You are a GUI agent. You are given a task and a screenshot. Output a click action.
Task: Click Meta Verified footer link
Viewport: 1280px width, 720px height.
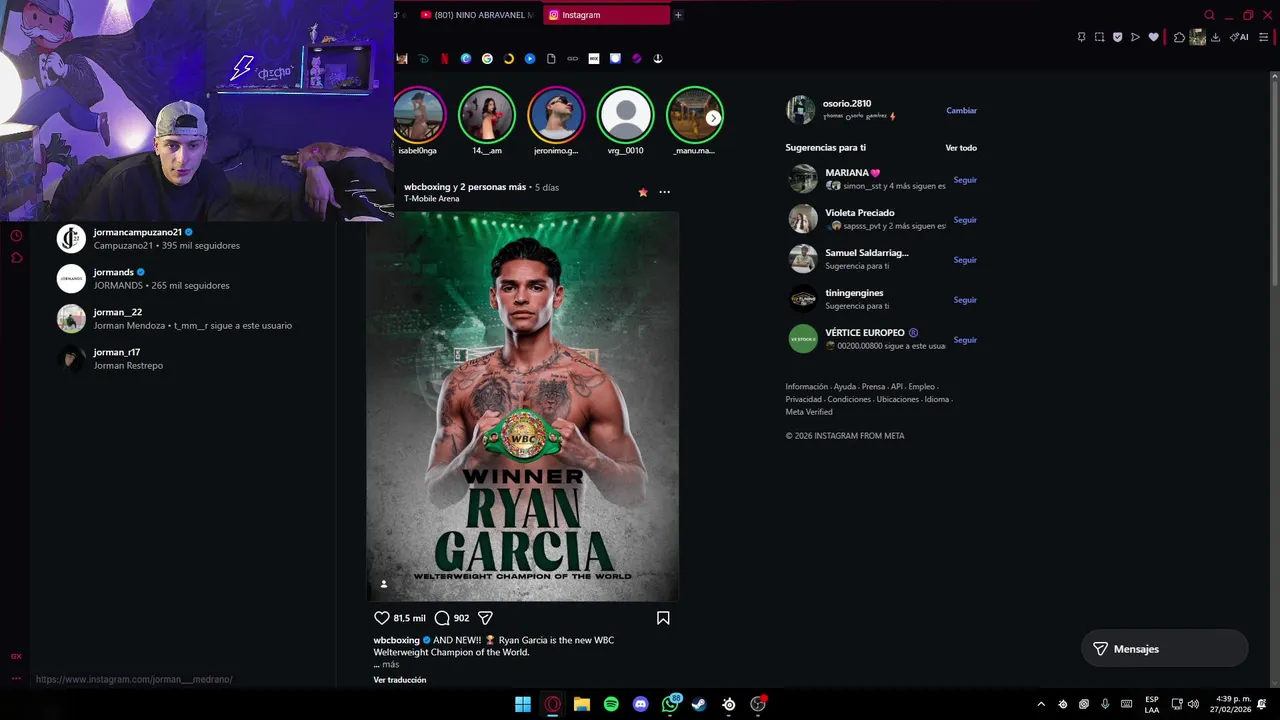(x=809, y=412)
